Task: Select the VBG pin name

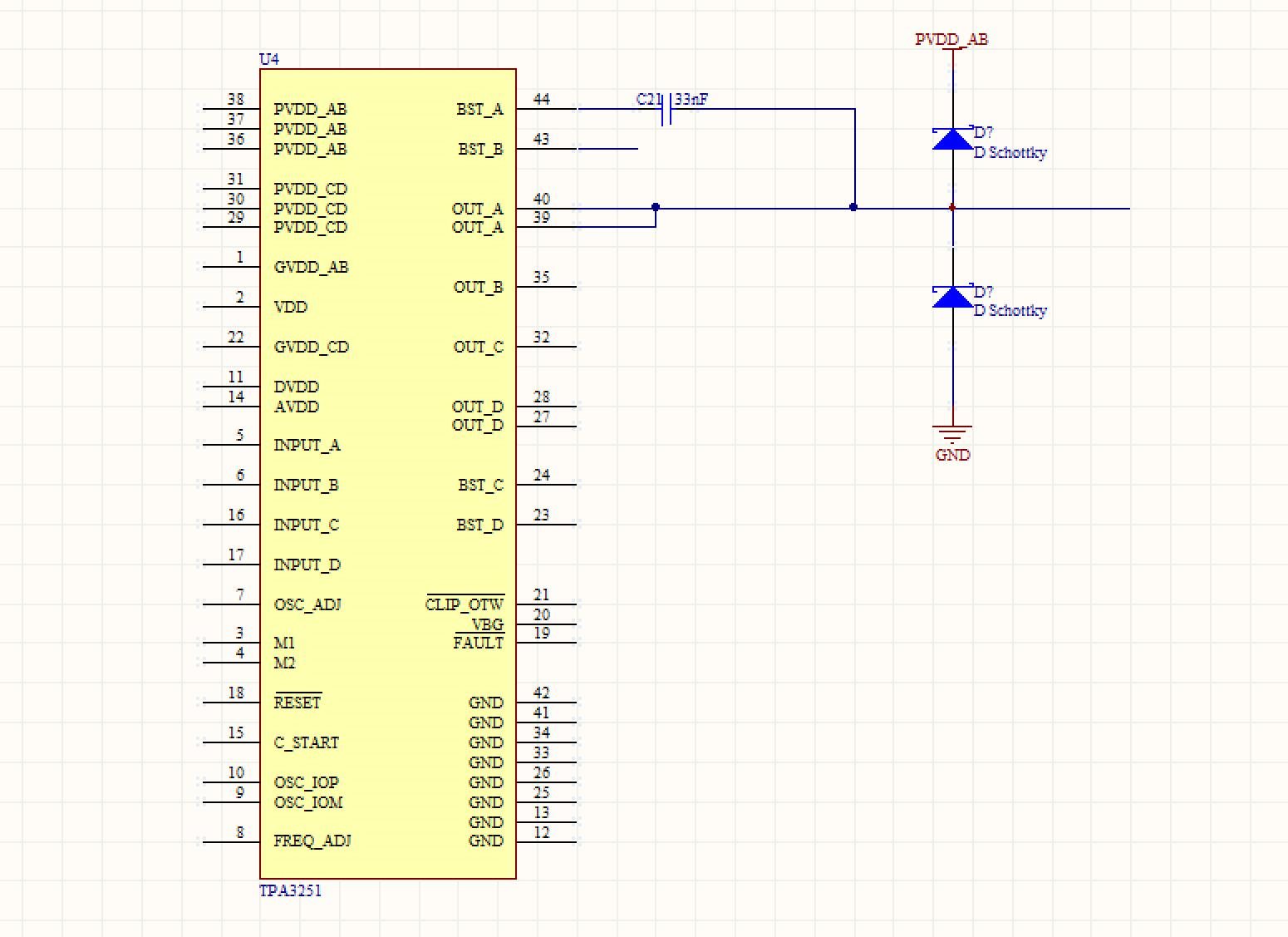Action: tap(487, 624)
